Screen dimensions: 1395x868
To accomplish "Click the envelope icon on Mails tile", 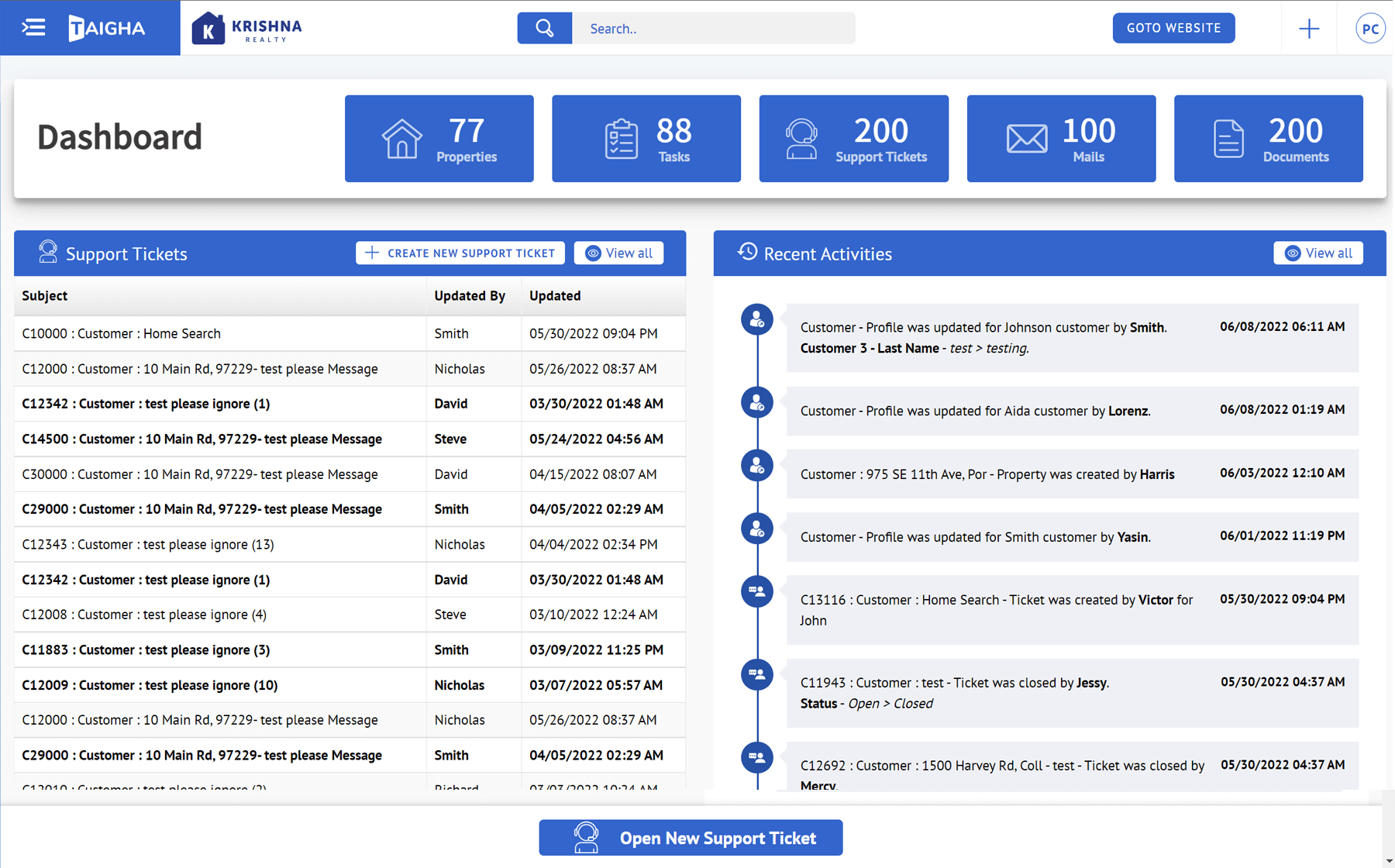I will pos(1027,139).
